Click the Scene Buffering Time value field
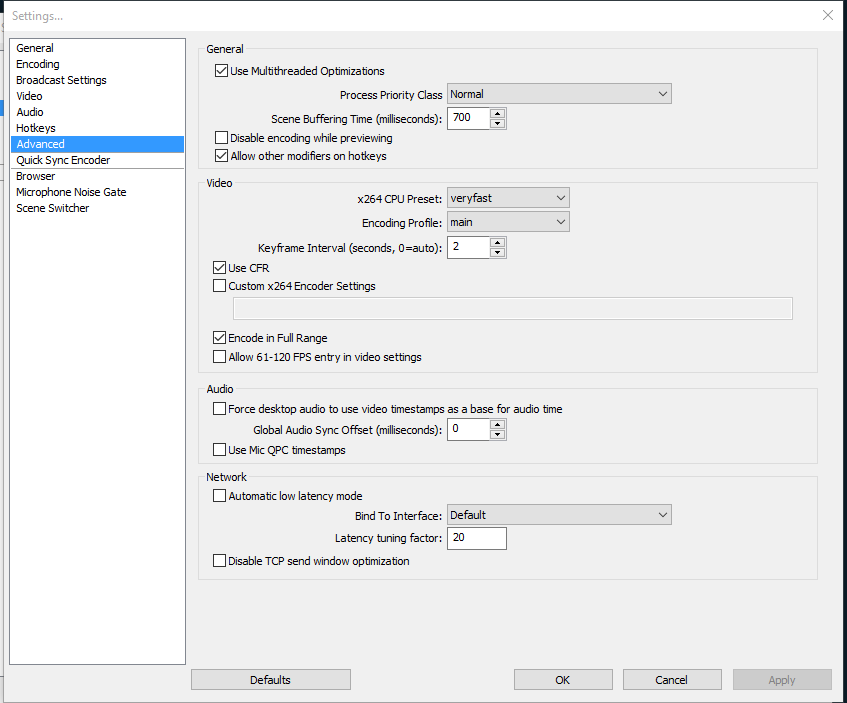 pyautogui.click(x=468, y=118)
